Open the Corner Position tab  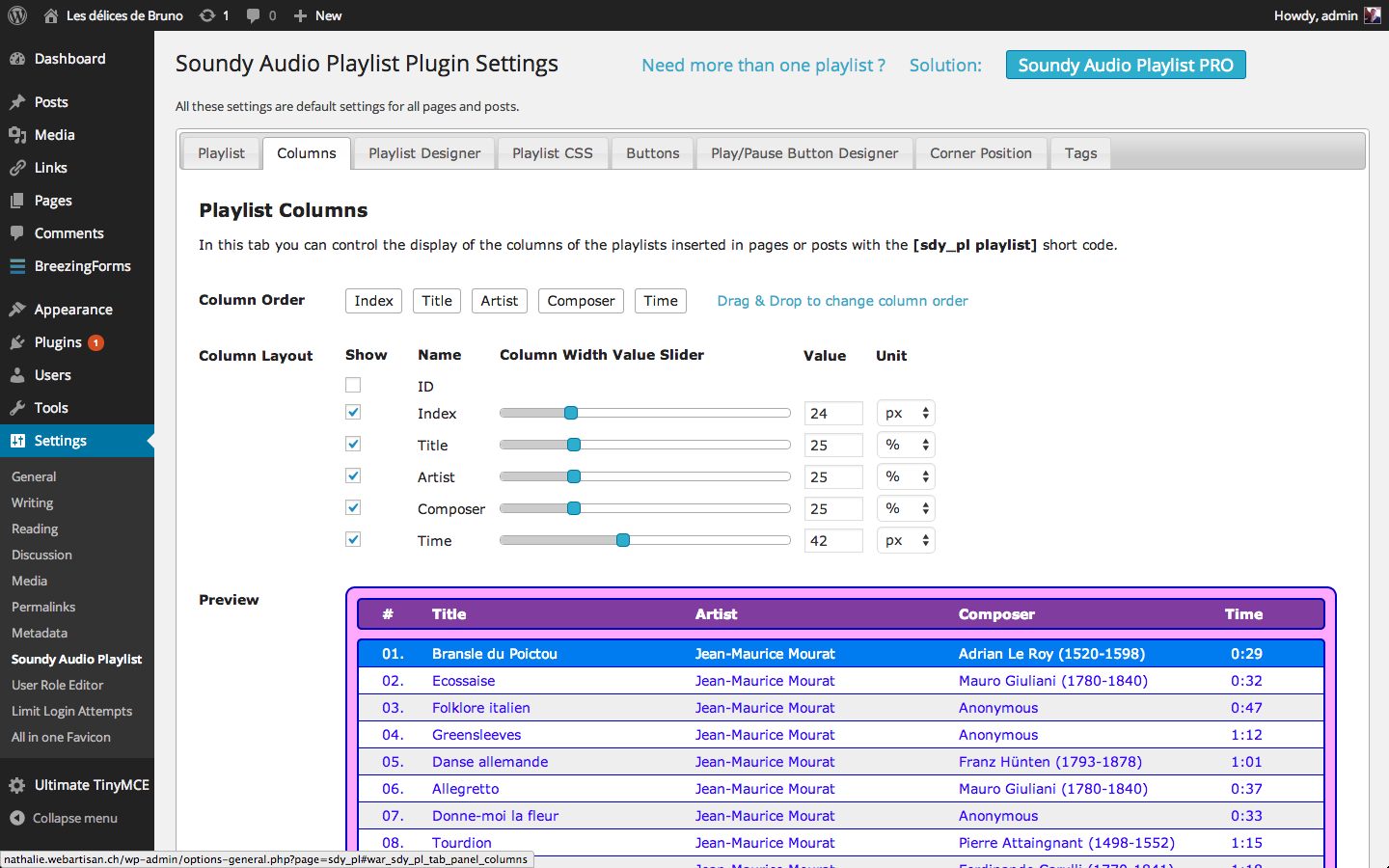(x=981, y=153)
